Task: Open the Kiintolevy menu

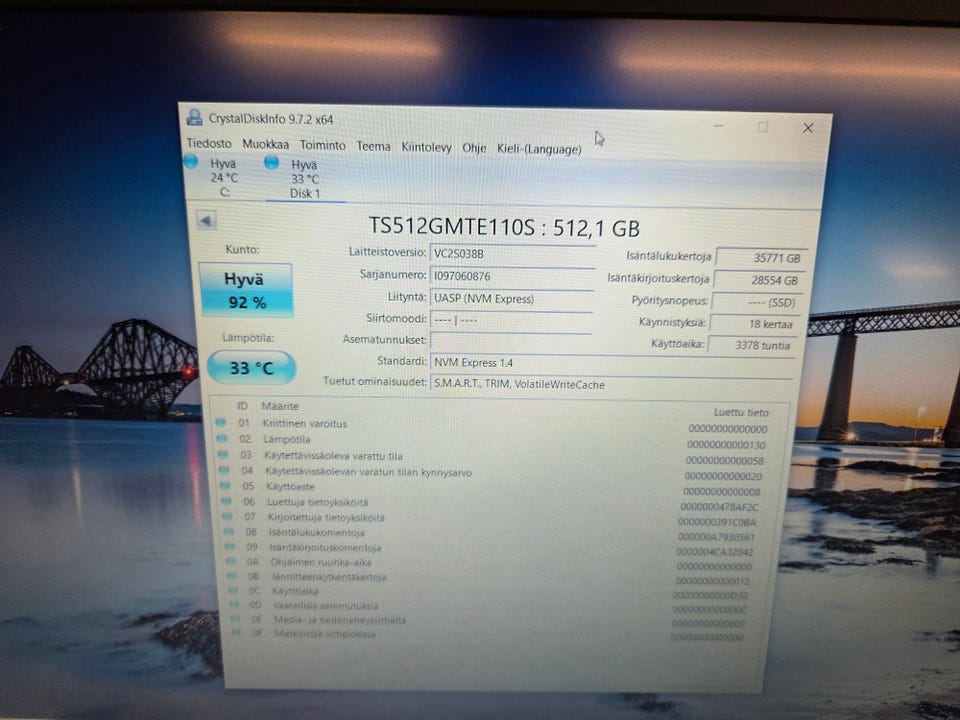Action: pyautogui.click(x=426, y=148)
